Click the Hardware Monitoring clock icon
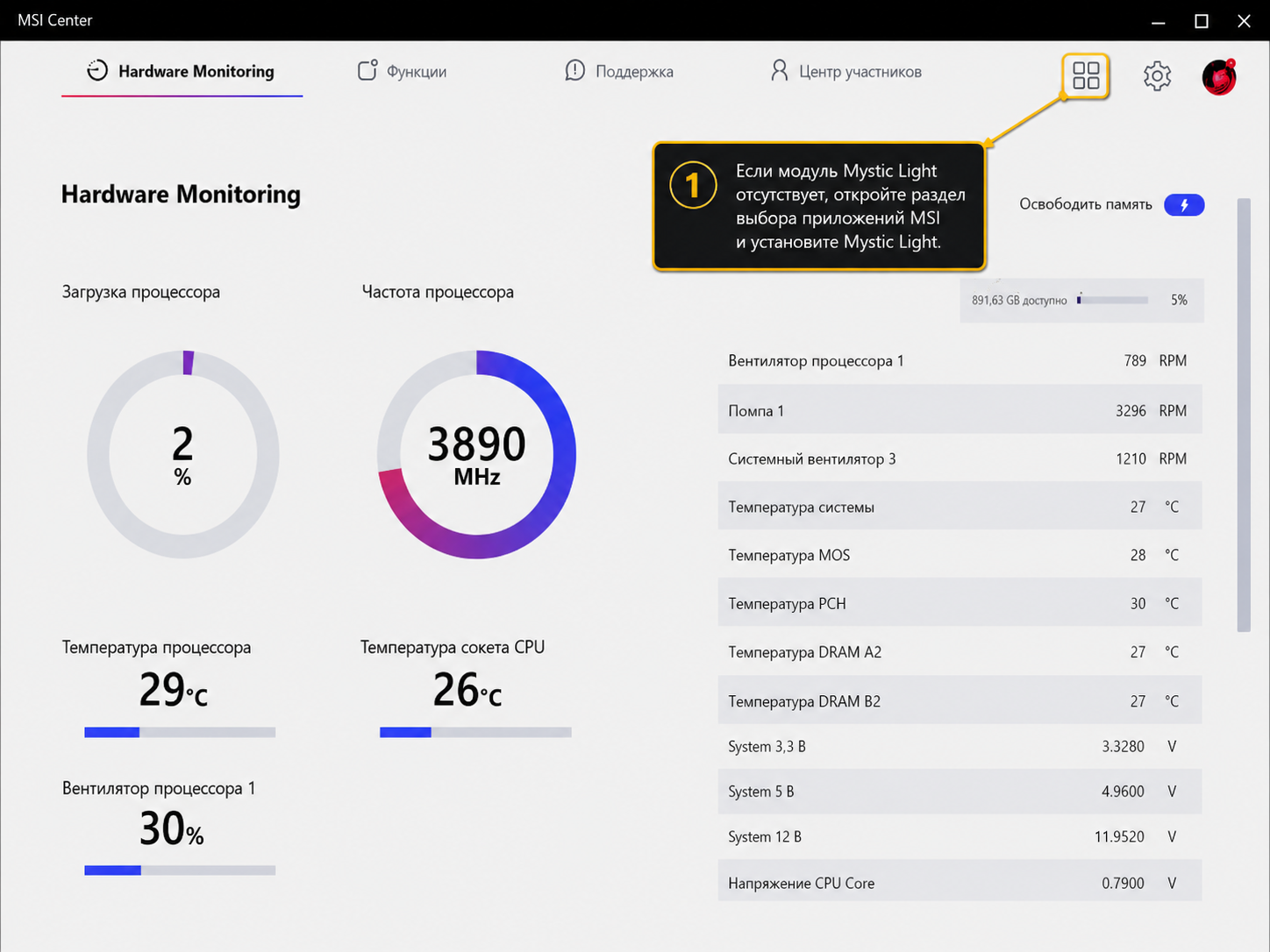 click(x=97, y=71)
